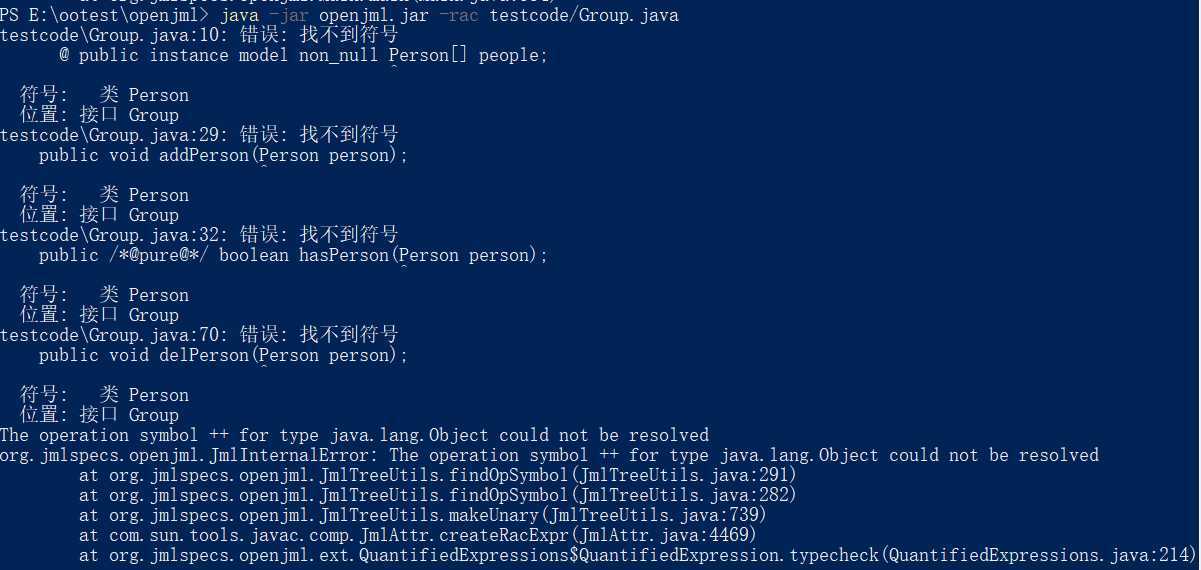This screenshot has height=570, width=1201.
Task: Click the Group.java:29 error line
Action: (199, 135)
